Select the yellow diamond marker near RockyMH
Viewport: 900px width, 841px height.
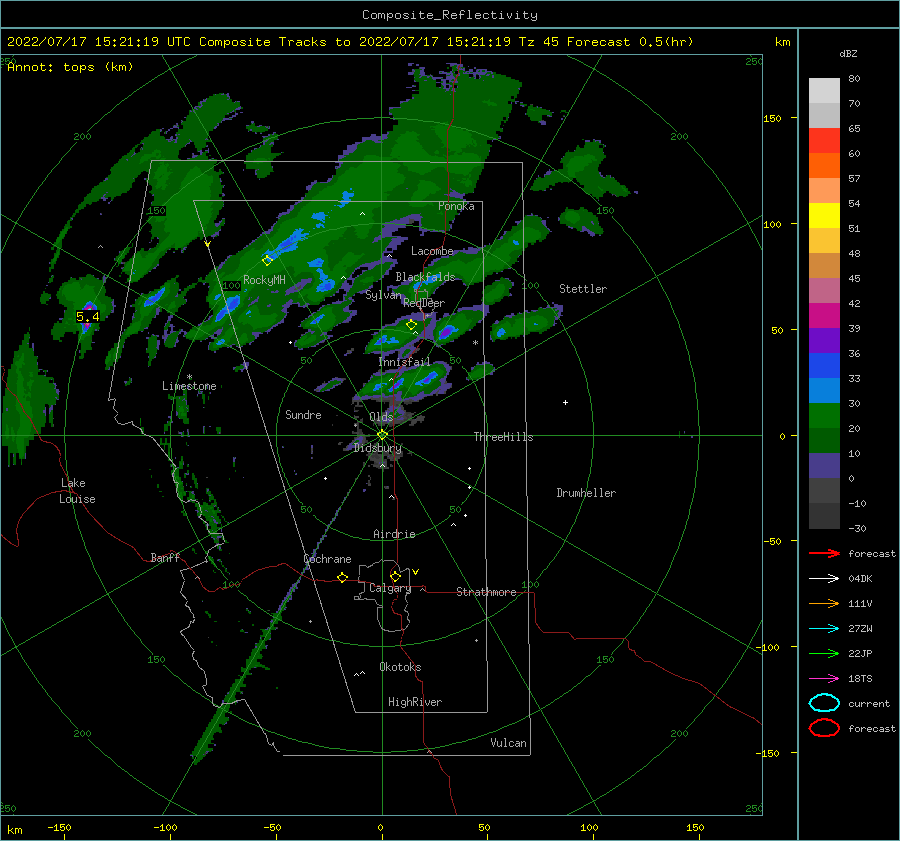(x=267, y=261)
